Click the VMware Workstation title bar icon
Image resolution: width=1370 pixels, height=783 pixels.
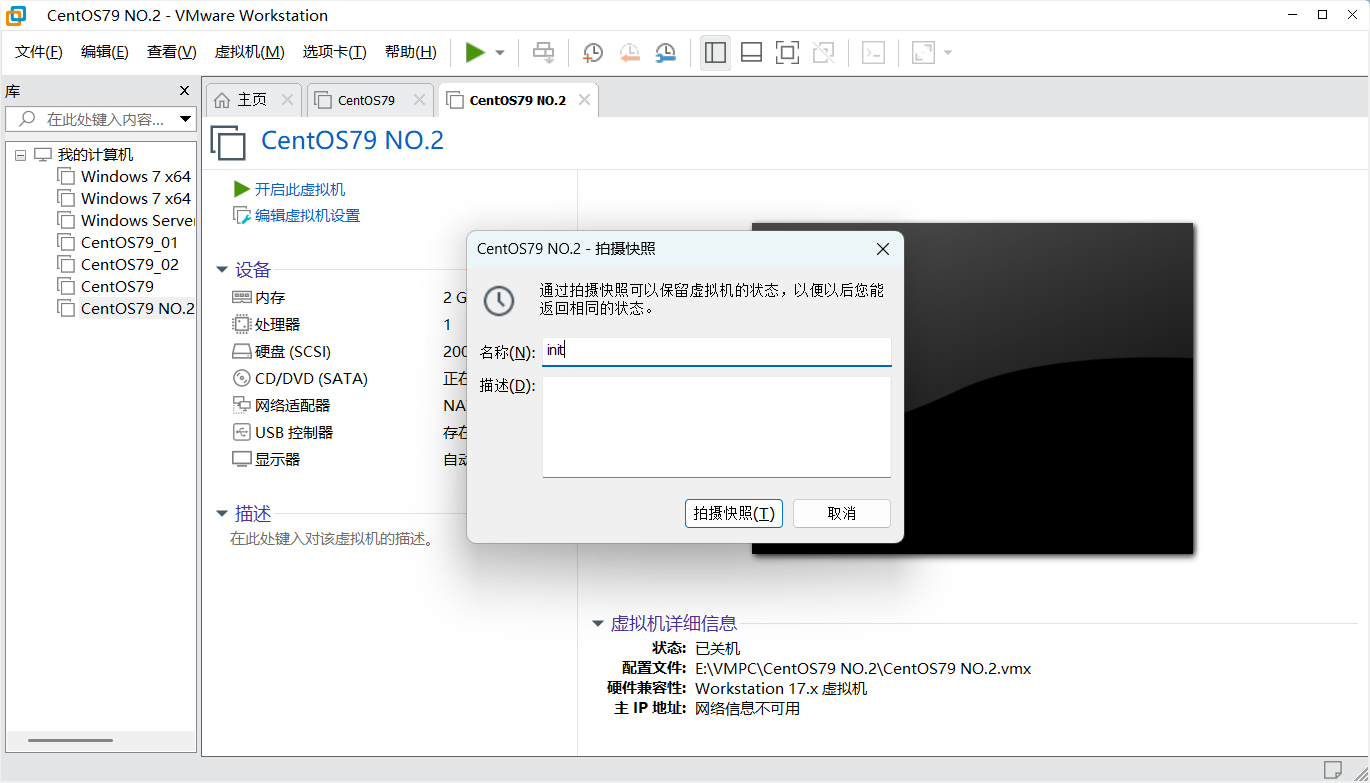[16, 15]
